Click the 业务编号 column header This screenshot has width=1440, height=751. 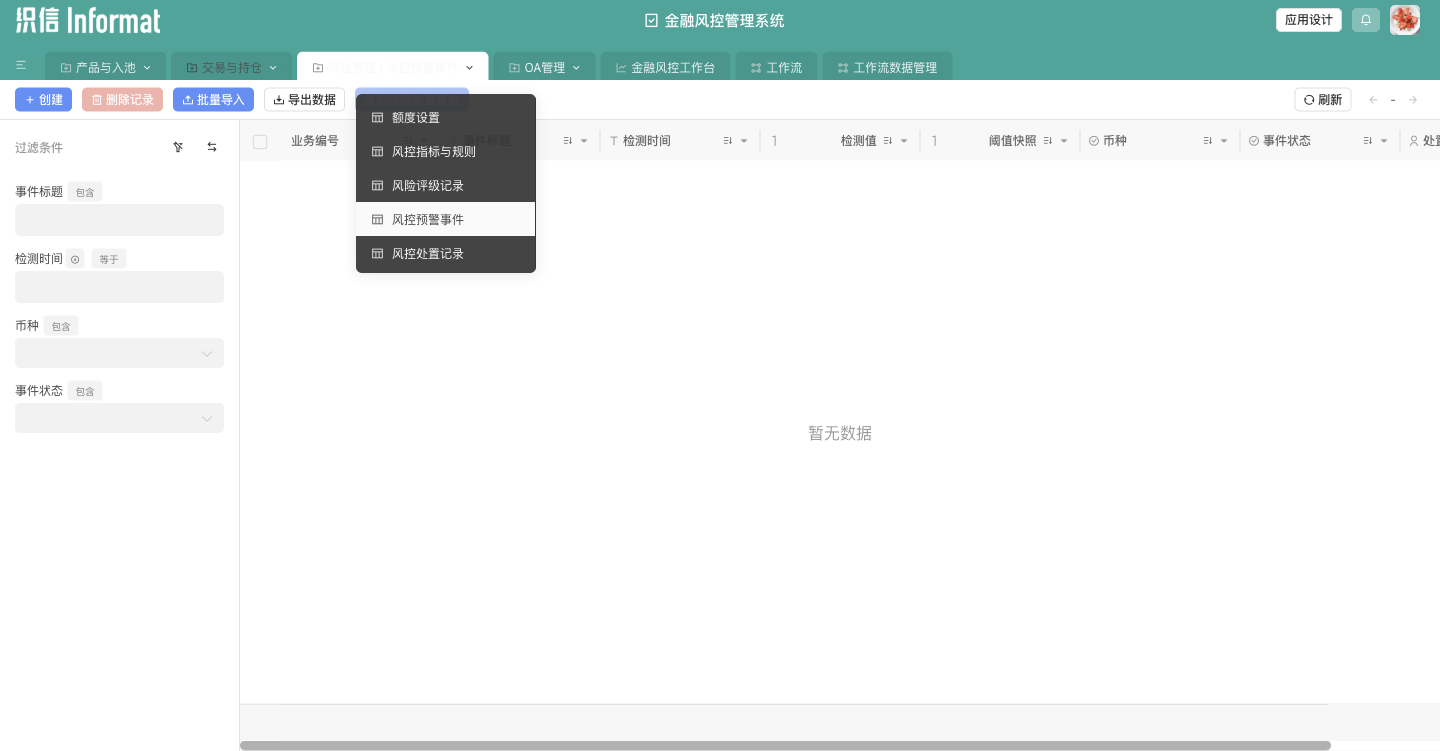click(x=315, y=141)
